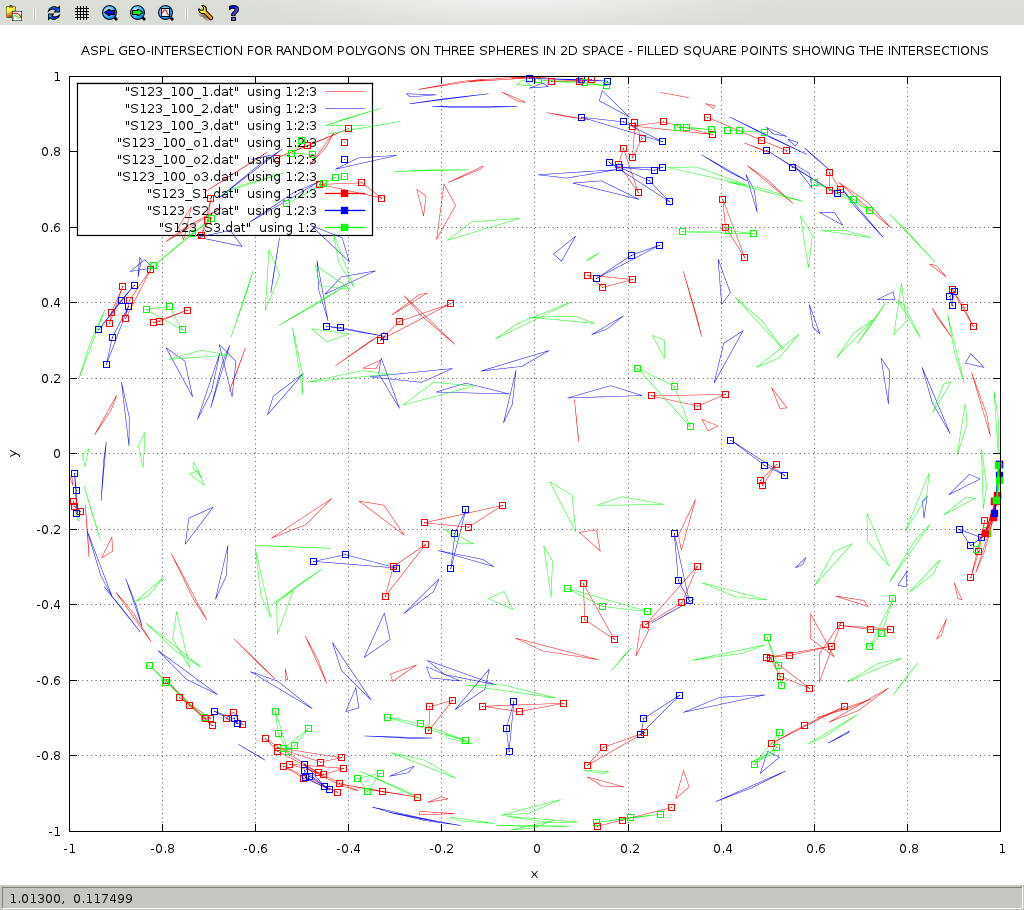This screenshot has height=910, width=1024.
Task: Open help with question mark icon
Action: 233,13
